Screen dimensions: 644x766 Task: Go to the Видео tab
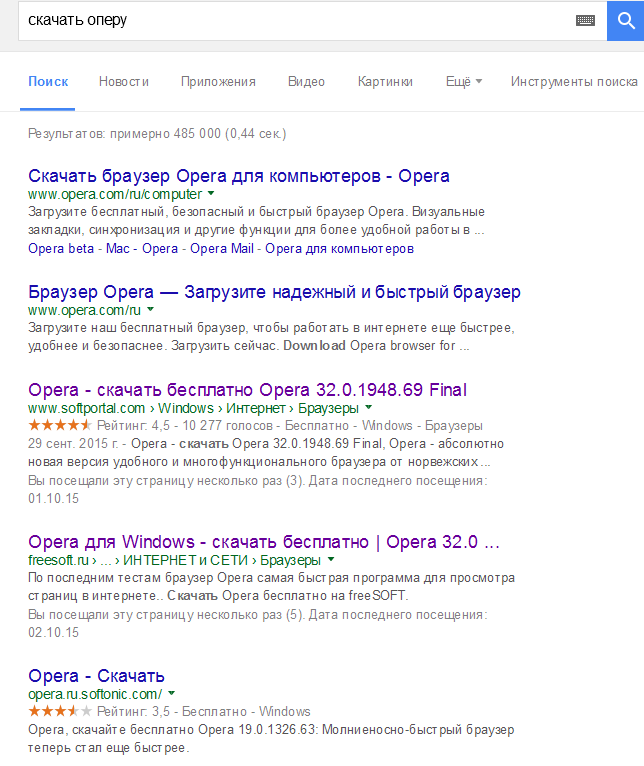(x=306, y=82)
